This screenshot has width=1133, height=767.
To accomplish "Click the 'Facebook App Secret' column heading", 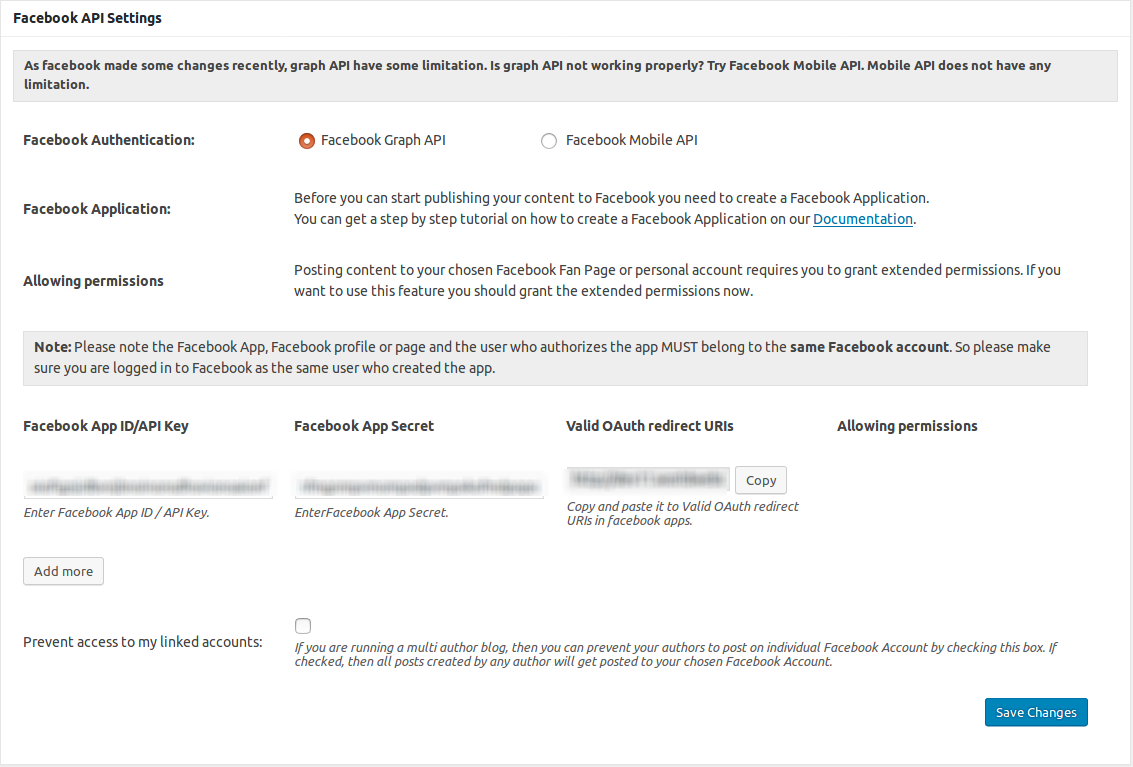I will coord(364,426).
